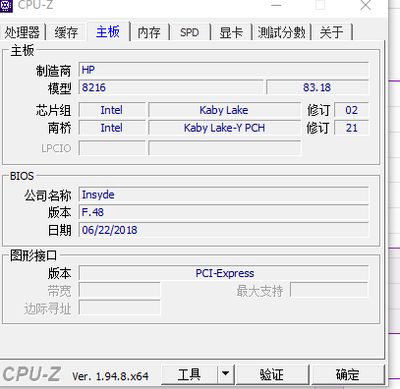The height and width of the screenshot is (389, 400).
Task: Click the model field showing 8216
Action: [171, 88]
